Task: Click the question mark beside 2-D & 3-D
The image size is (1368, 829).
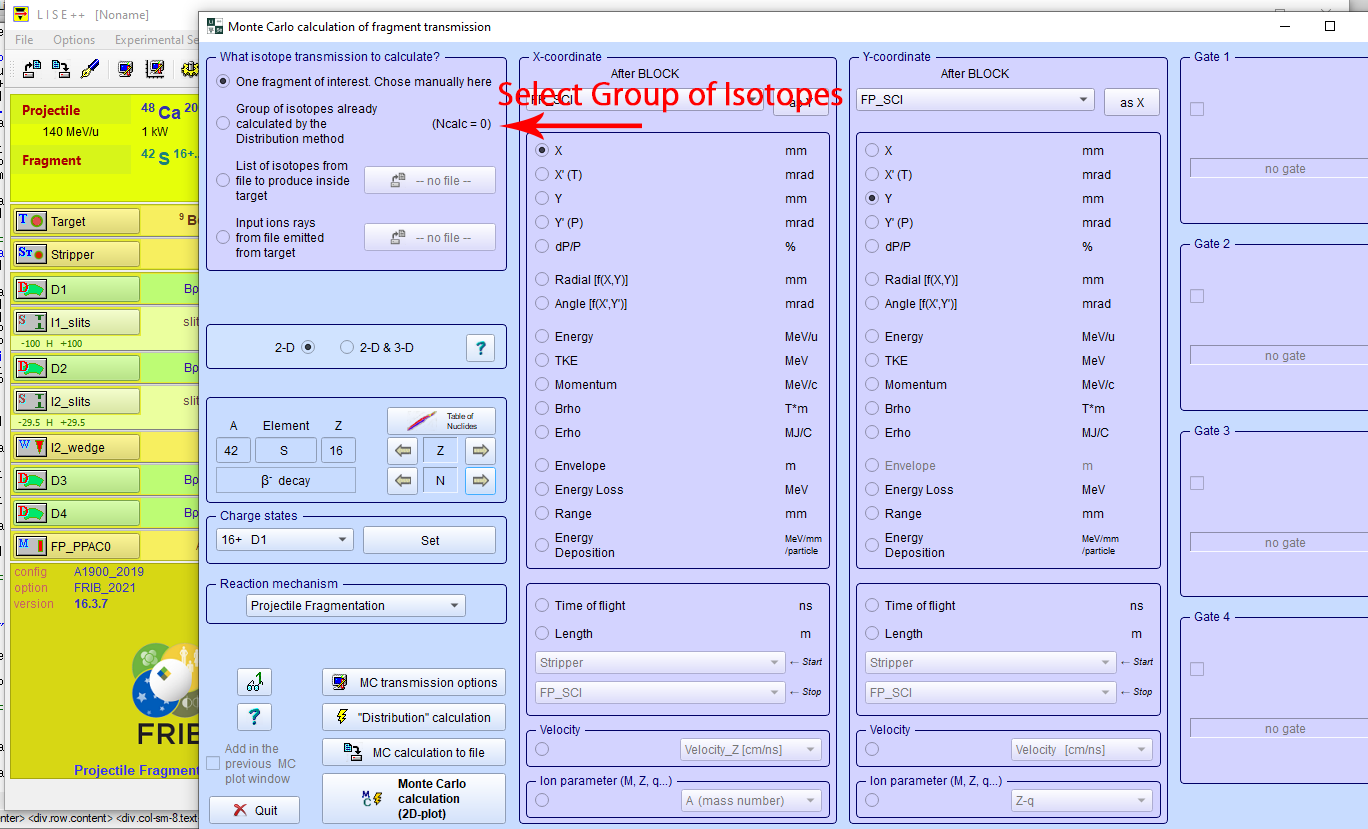Action: (480, 348)
